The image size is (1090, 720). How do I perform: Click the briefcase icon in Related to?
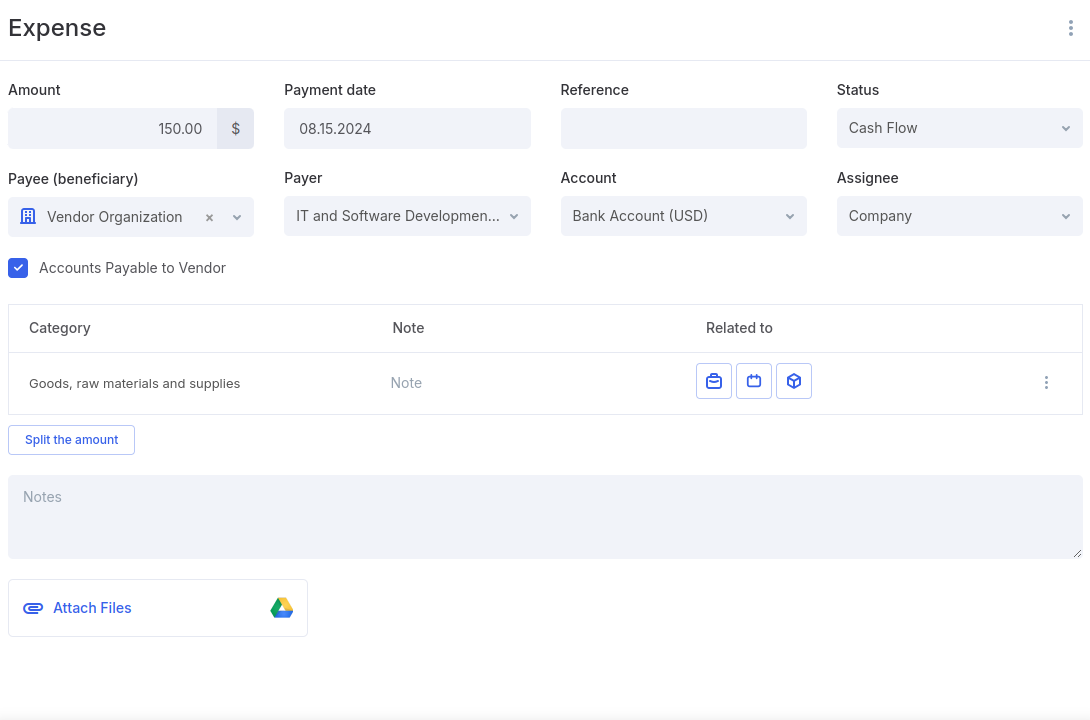(x=714, y=381)
